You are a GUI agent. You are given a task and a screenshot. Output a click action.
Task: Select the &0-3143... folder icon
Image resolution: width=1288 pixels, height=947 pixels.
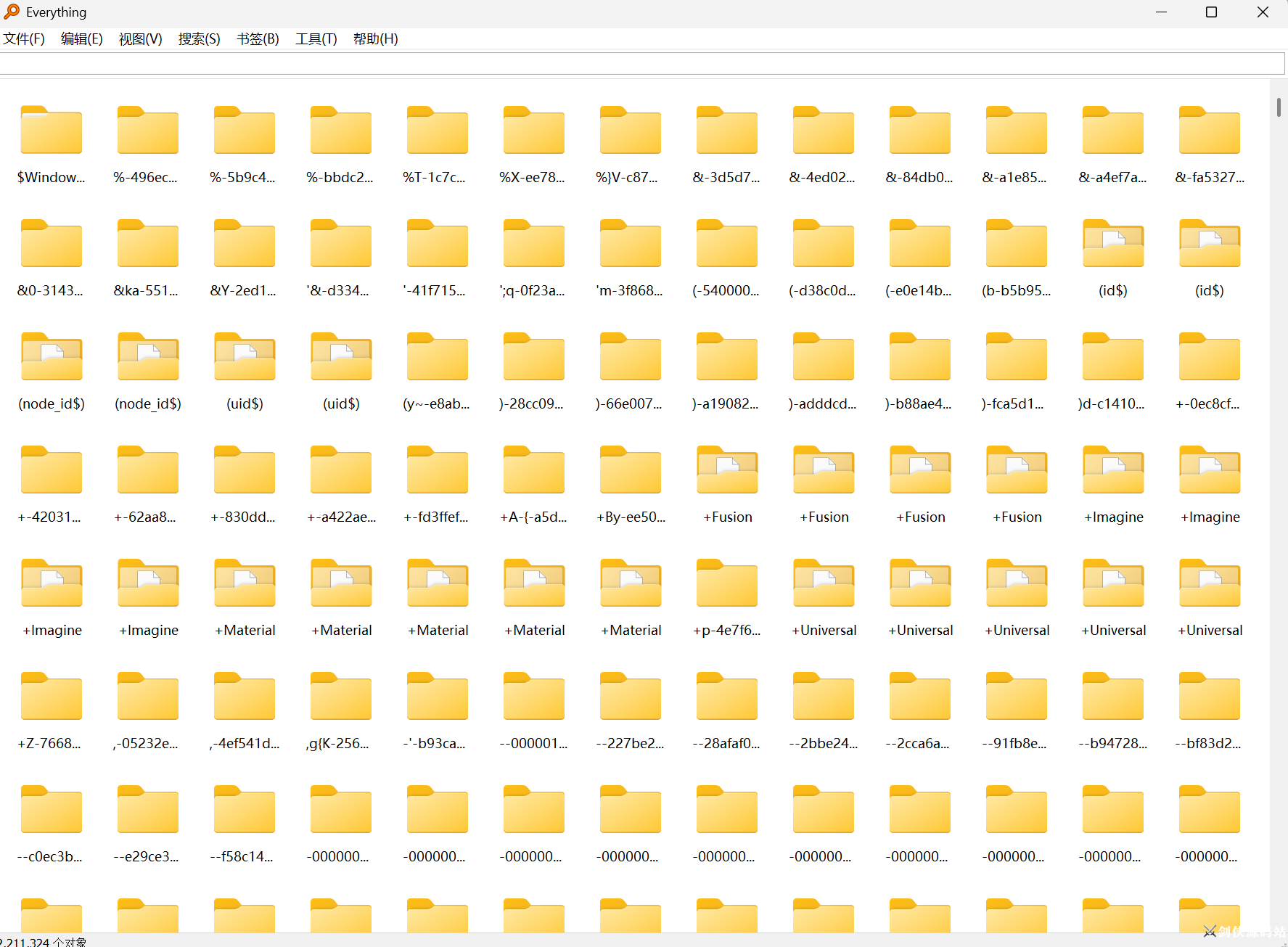pyautogui.click(x=52, y=244)
